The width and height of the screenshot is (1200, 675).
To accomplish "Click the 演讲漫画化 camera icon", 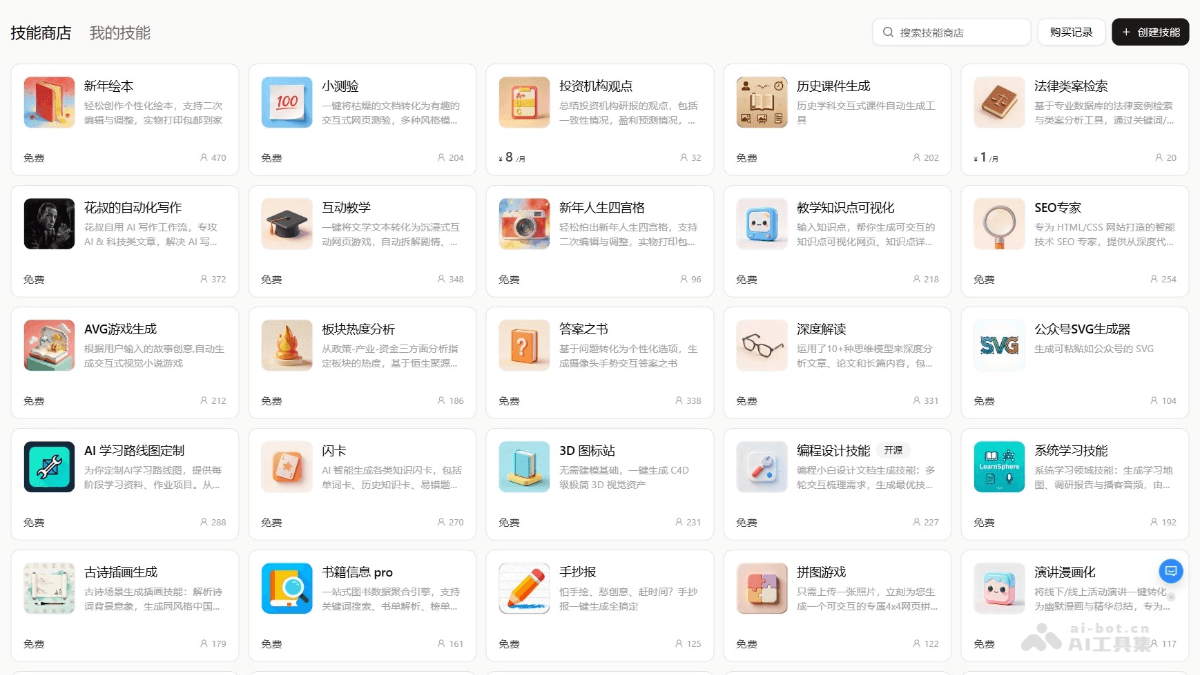I will (x=998, y=587).
